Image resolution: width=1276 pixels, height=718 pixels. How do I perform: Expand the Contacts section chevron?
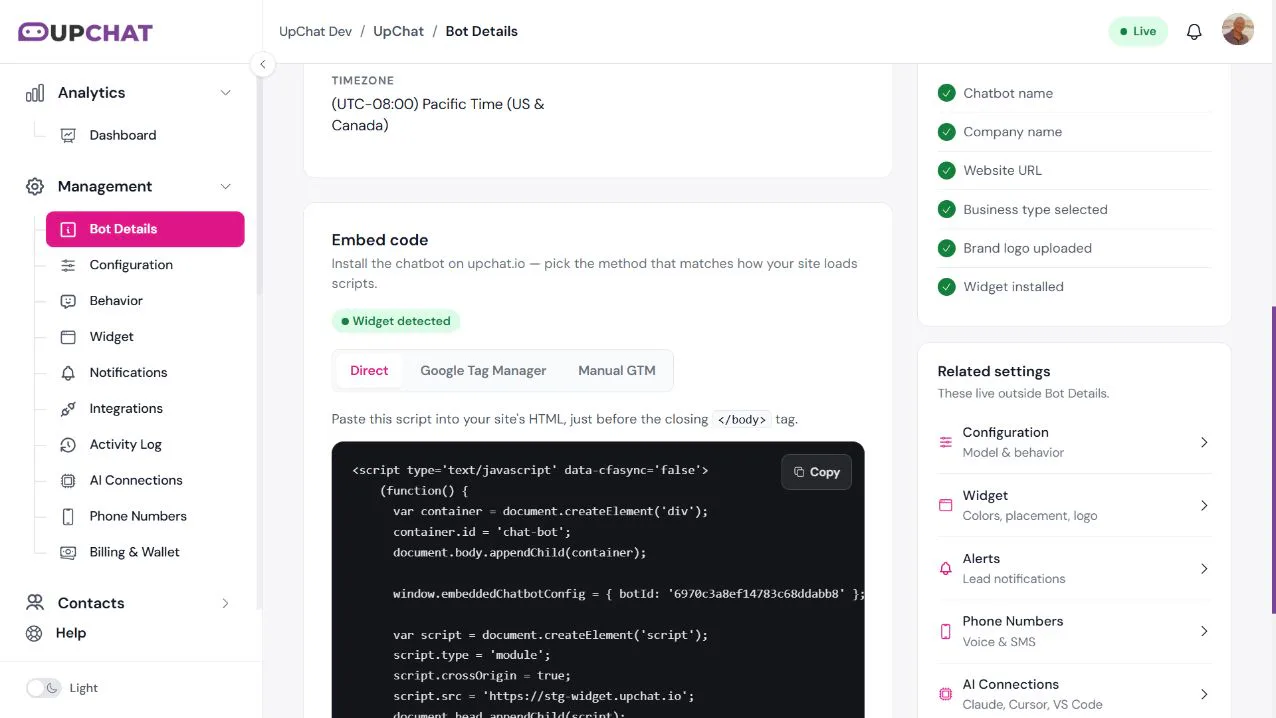click(225, 603)
